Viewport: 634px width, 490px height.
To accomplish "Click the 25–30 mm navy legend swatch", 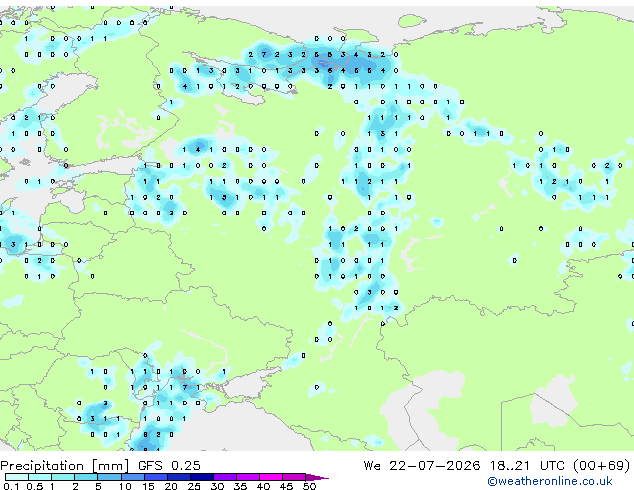I will [x=201, y=477].
